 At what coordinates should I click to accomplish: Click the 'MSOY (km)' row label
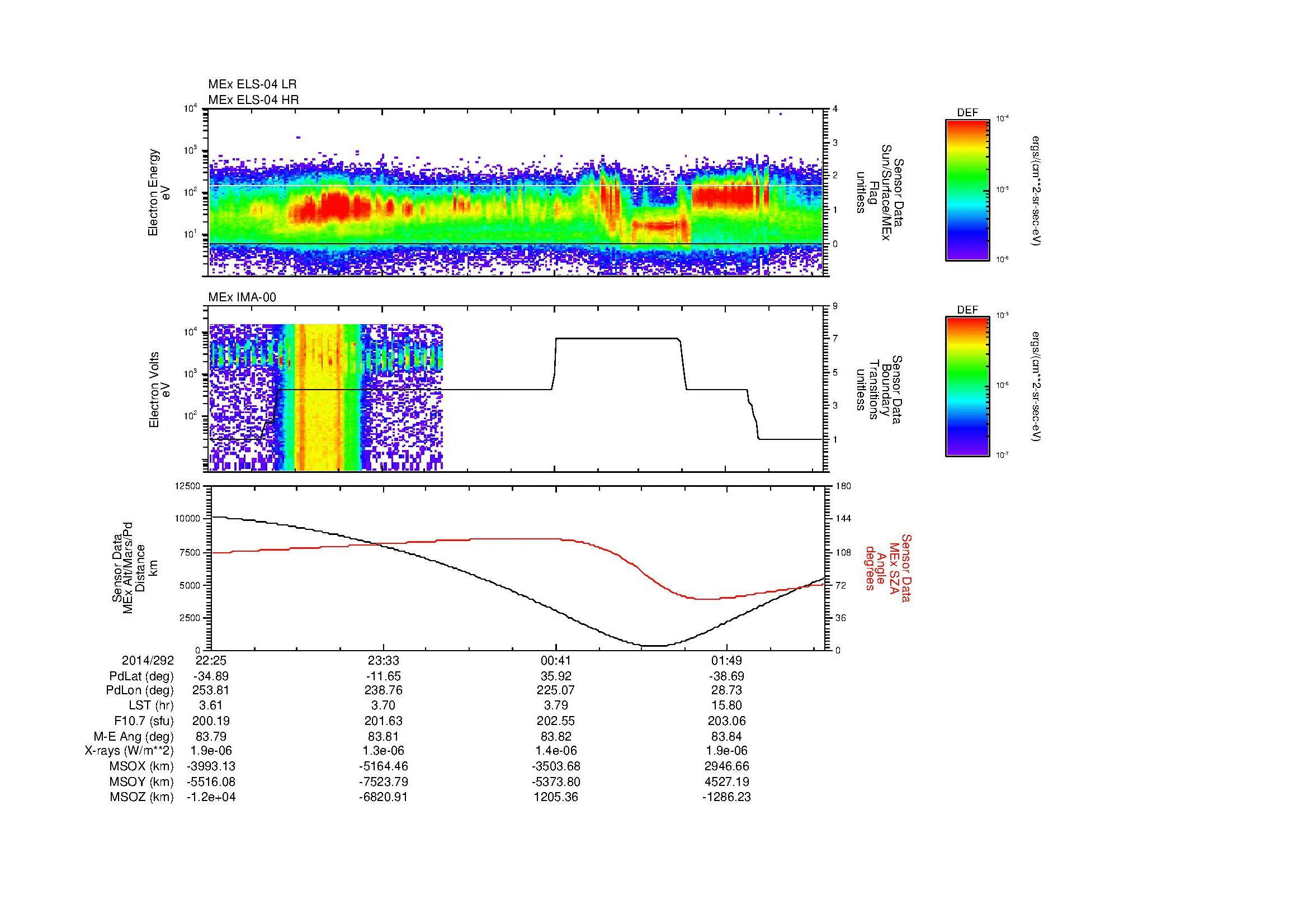point(142,781)
